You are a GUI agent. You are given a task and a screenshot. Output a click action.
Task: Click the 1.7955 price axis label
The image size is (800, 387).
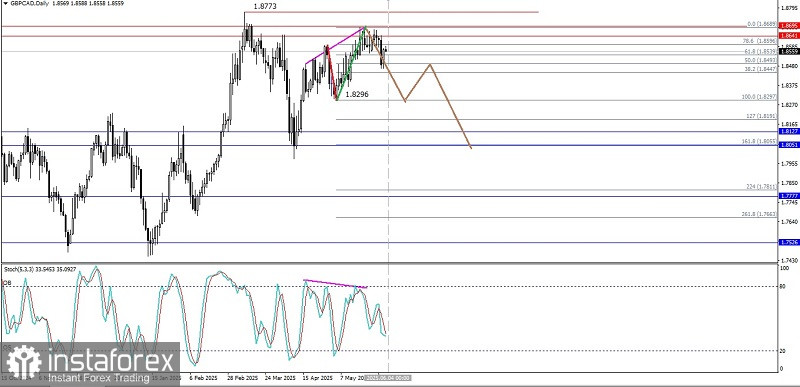click(790, 163)
